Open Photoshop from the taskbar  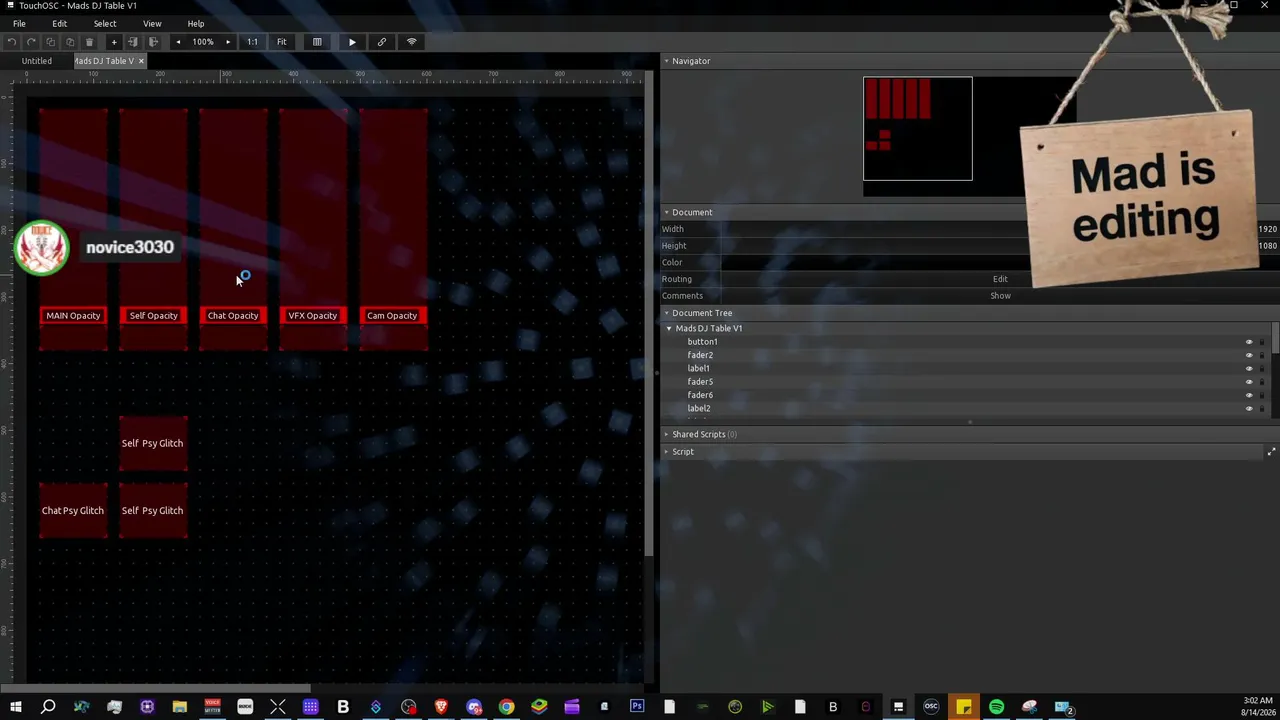637,708
